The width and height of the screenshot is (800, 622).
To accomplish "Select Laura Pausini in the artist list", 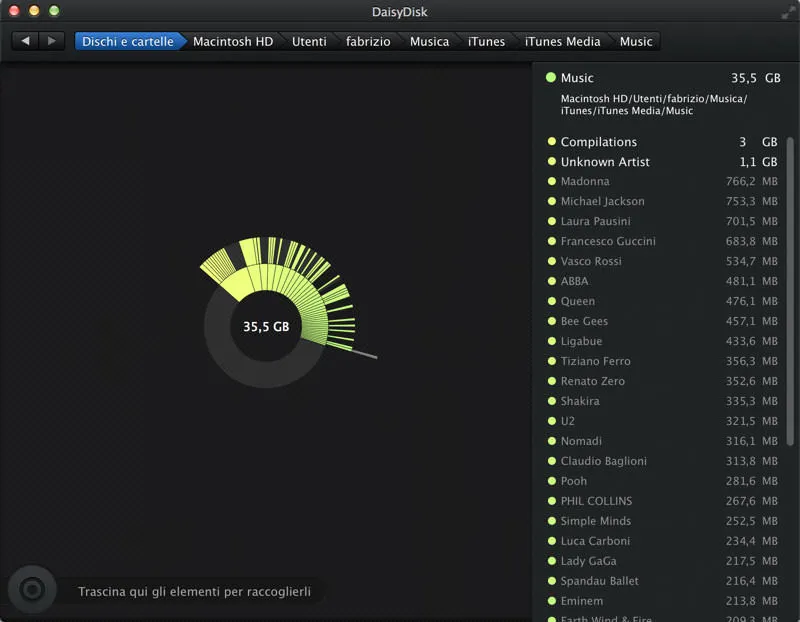I will pos(597,221).
